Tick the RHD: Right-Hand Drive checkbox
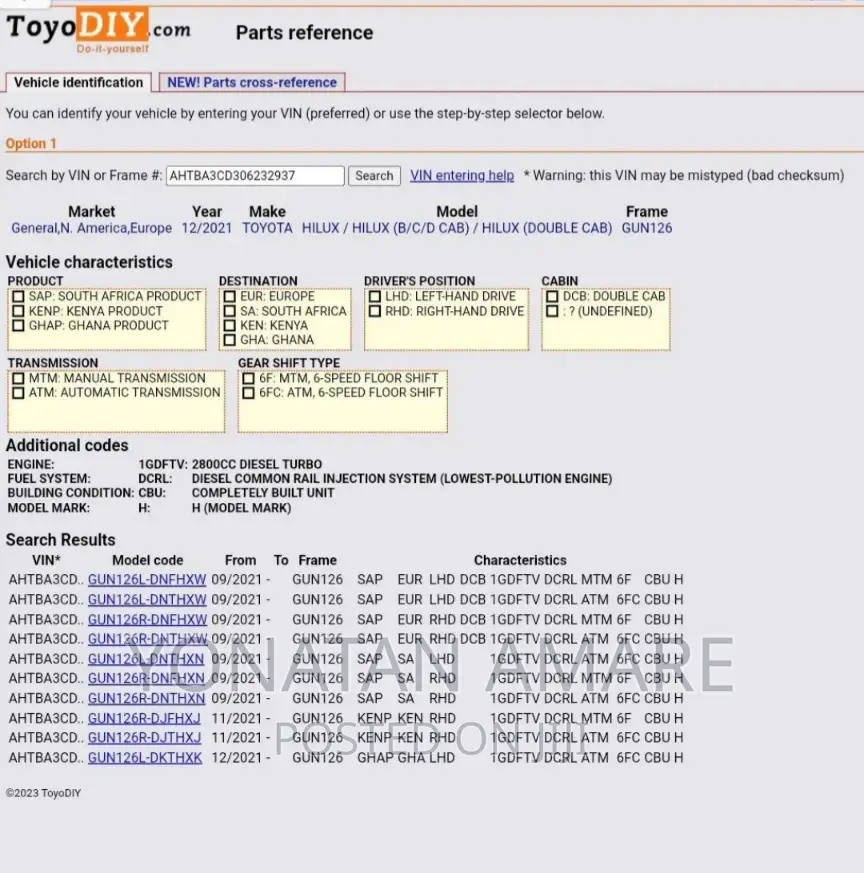This screenshot has height=873, width=864. tap(375, 312)
